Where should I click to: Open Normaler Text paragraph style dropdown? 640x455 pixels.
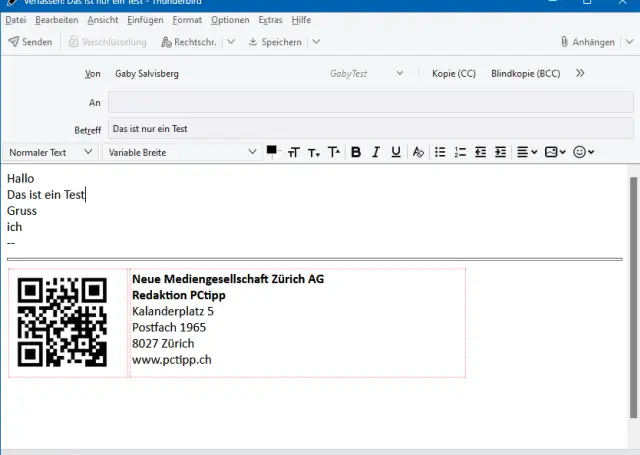coord(50,152)
